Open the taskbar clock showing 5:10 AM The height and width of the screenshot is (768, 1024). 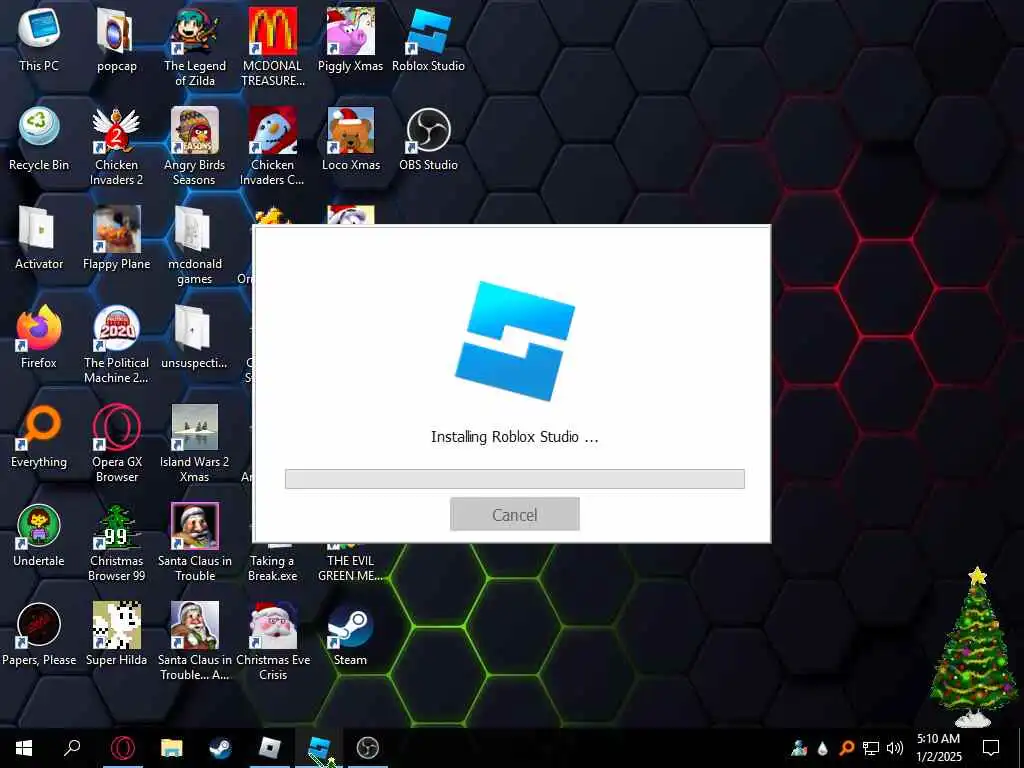coord(938,748)
